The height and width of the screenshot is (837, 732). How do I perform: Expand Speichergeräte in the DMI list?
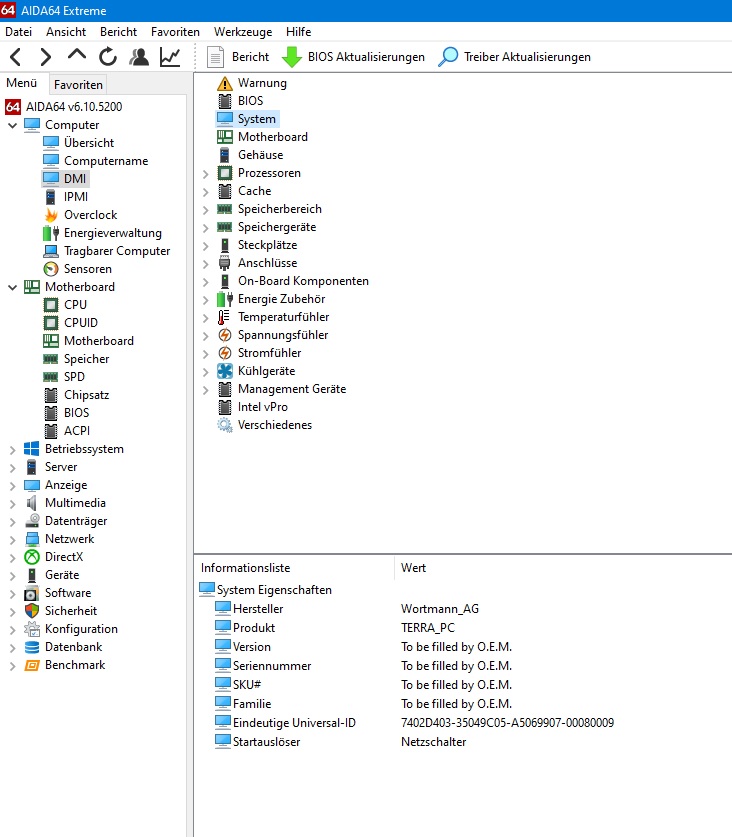(x=206, y=228)
